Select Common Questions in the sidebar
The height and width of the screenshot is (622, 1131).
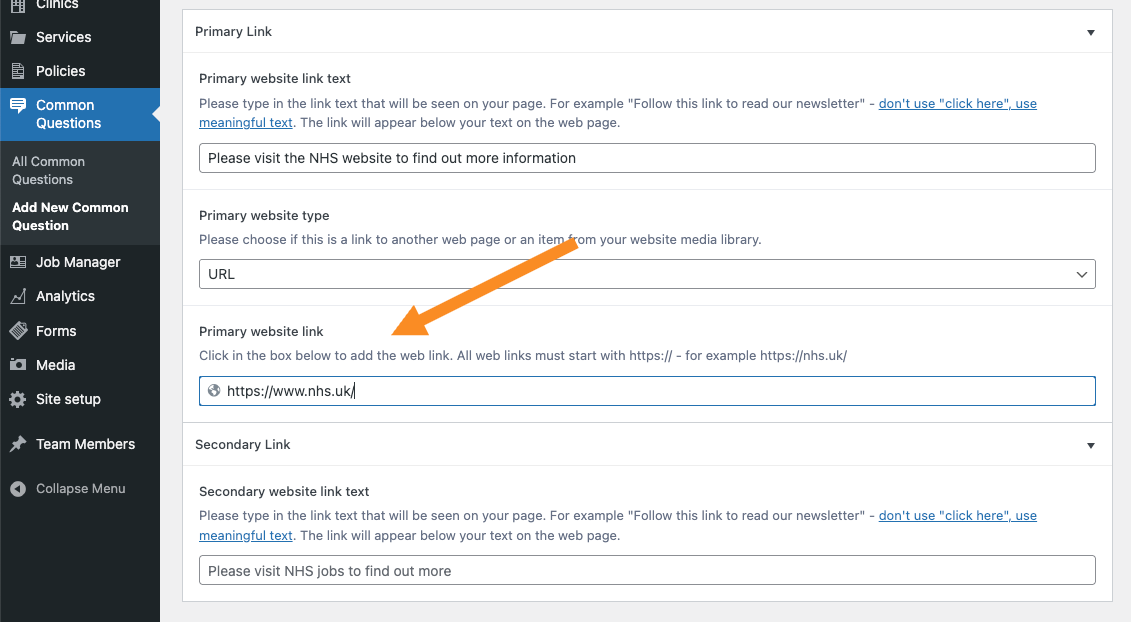79,114
